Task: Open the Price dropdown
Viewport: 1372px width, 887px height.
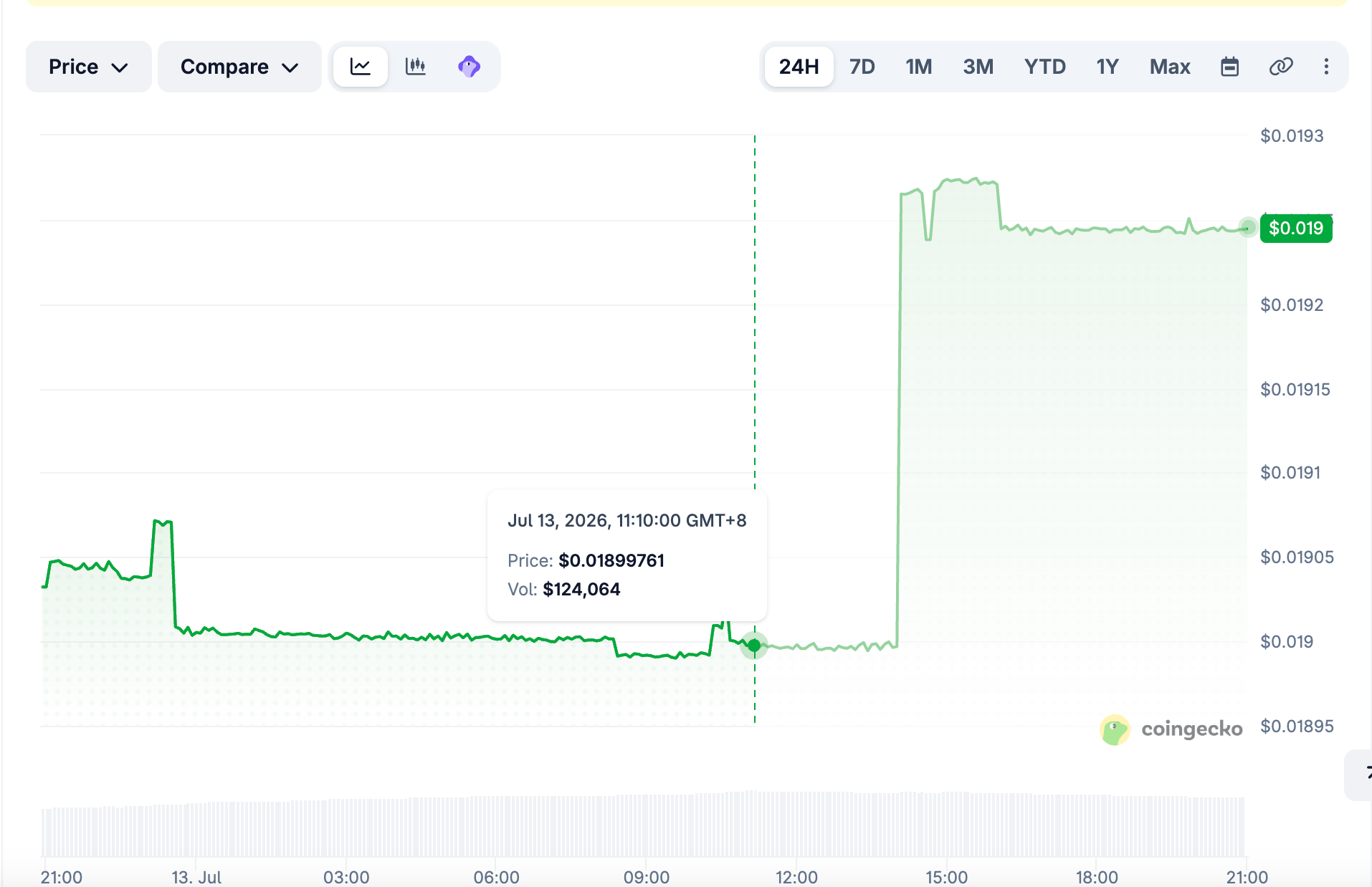Action: [88, 67]
